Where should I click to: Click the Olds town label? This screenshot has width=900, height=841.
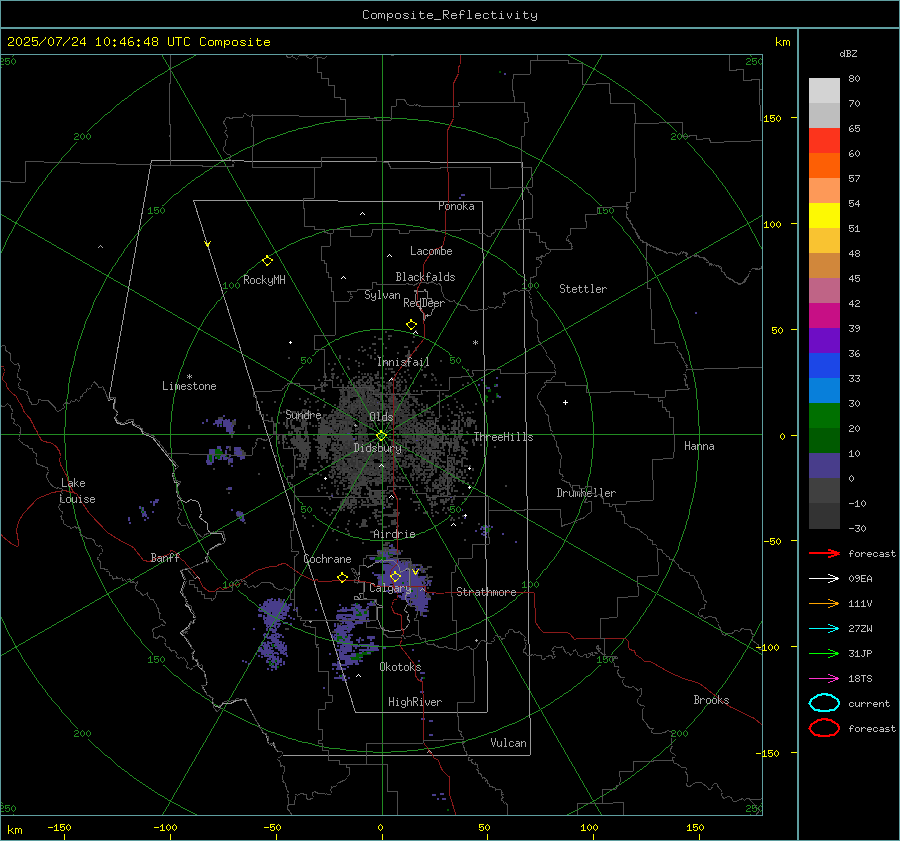coord(381,417)
